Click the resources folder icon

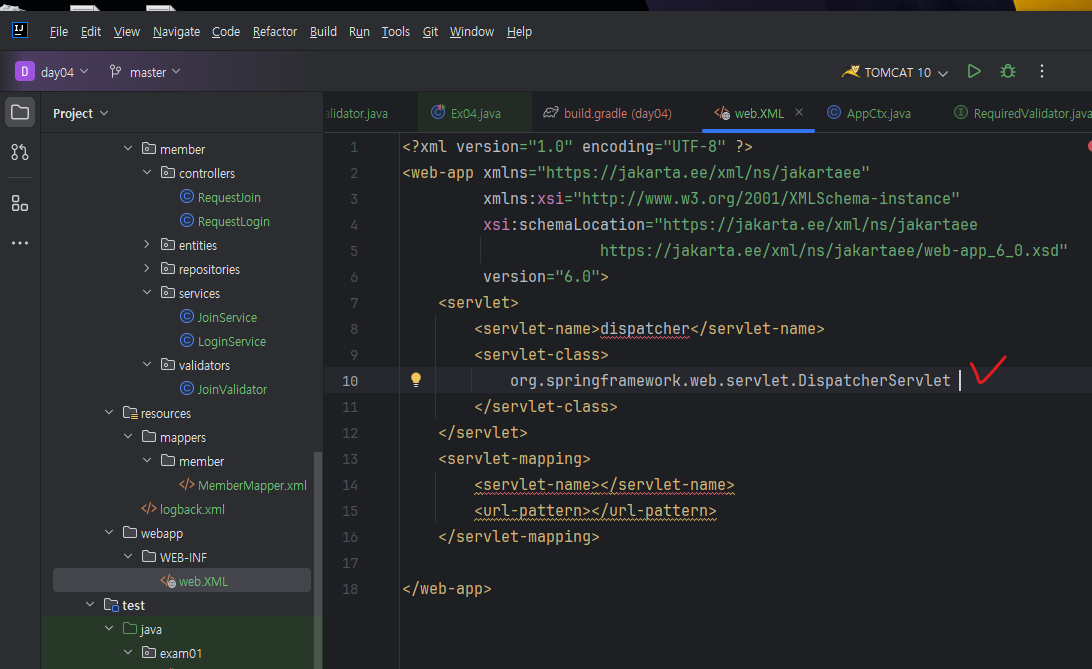(x=130, y=413)
